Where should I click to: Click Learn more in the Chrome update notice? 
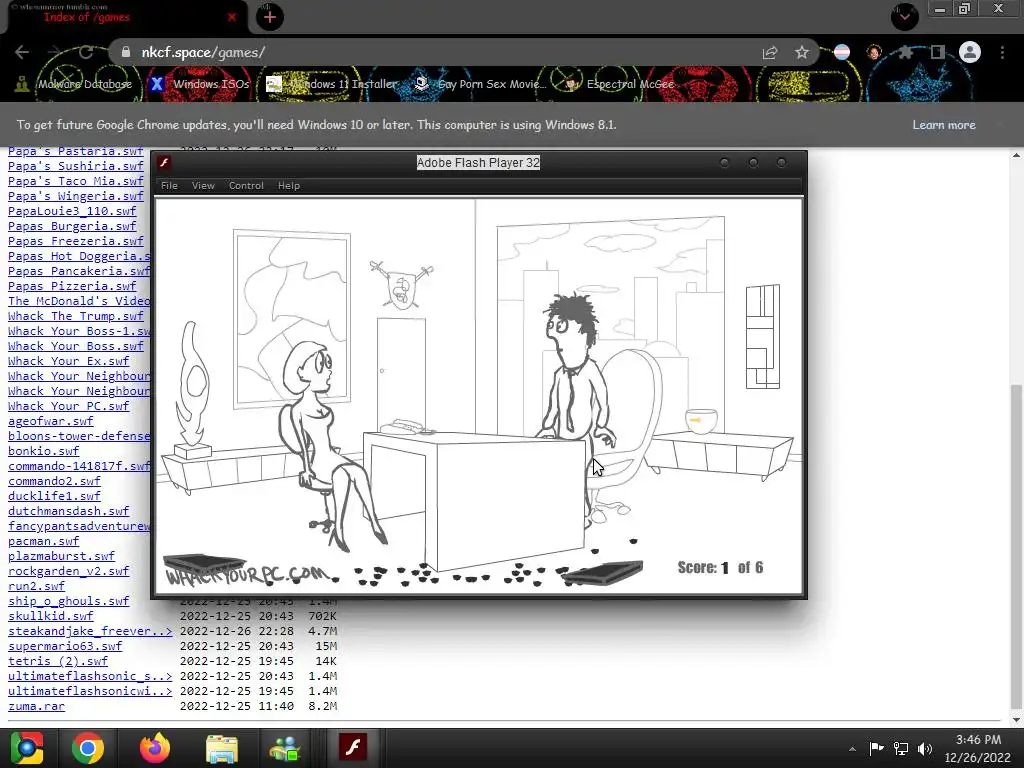[x=944, y=125]
